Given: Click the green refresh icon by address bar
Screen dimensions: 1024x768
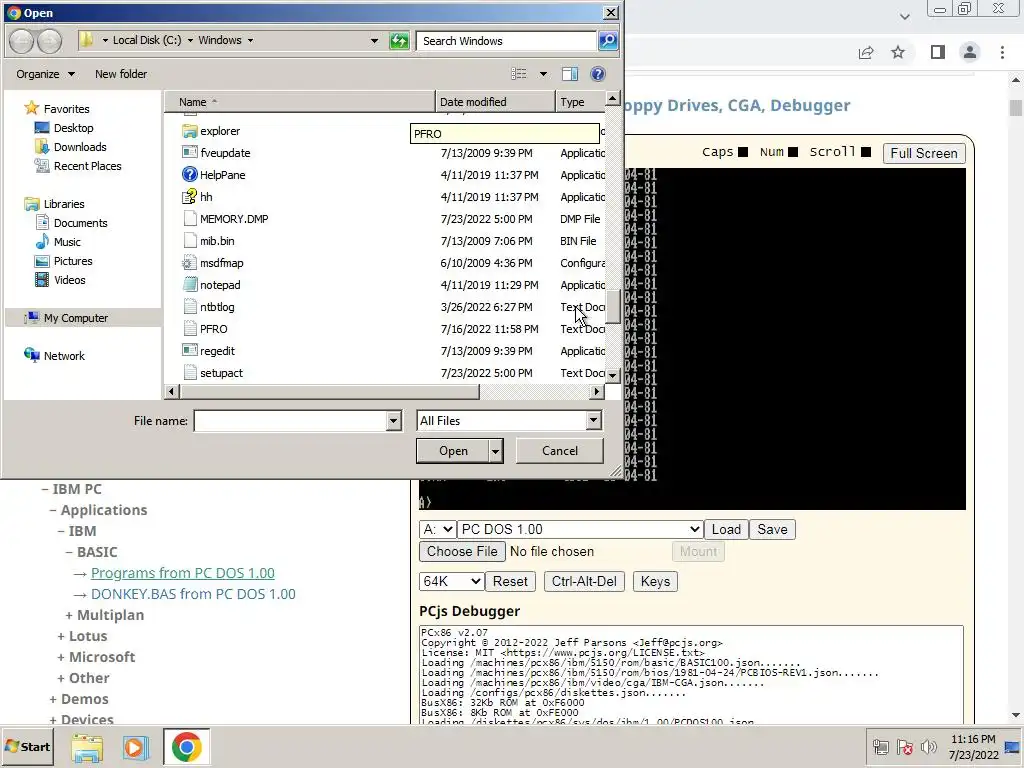Looking at the screenshot, I should pyautogui.click(x=399, y=40).
